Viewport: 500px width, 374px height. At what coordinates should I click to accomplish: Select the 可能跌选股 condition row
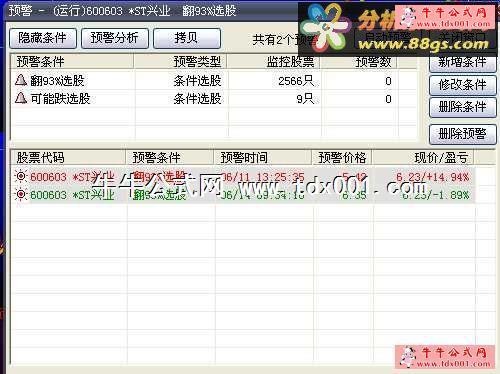tap(213, 99)
